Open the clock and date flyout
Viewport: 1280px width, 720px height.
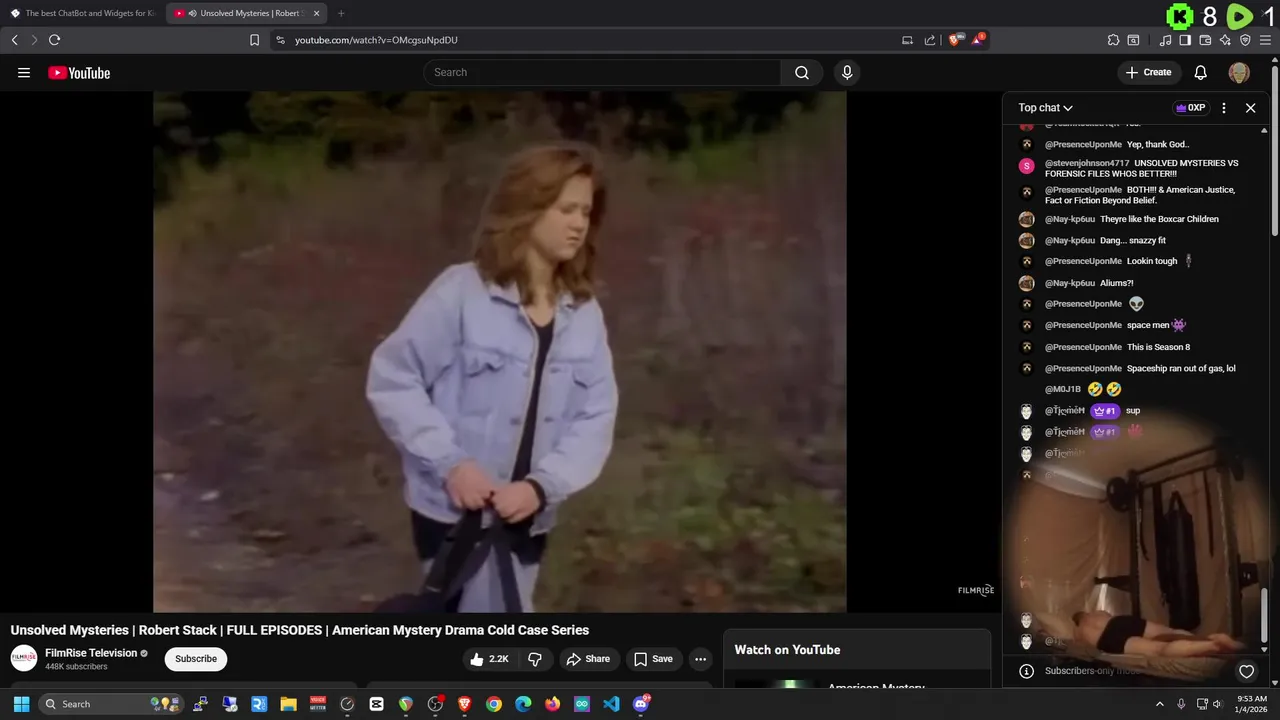1252,704
